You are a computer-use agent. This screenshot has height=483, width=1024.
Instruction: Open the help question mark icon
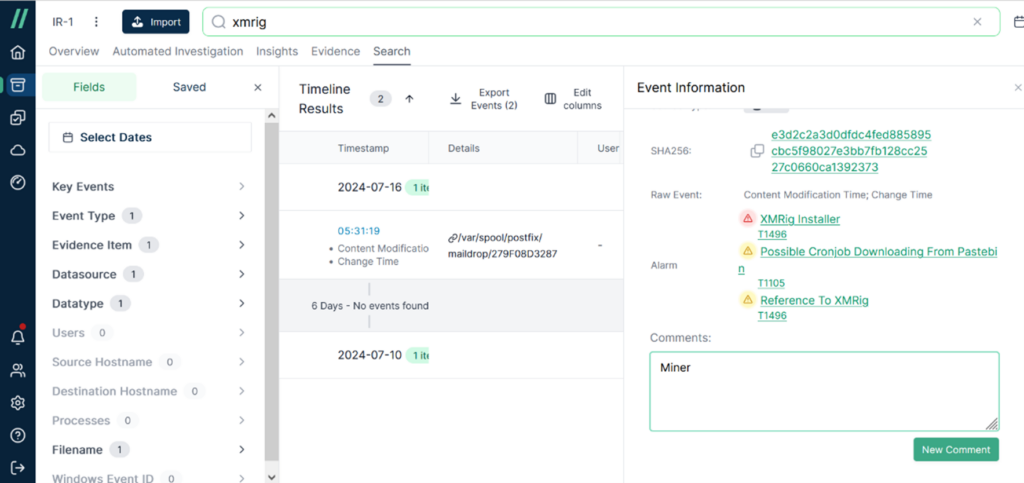(x=17, y=435)
